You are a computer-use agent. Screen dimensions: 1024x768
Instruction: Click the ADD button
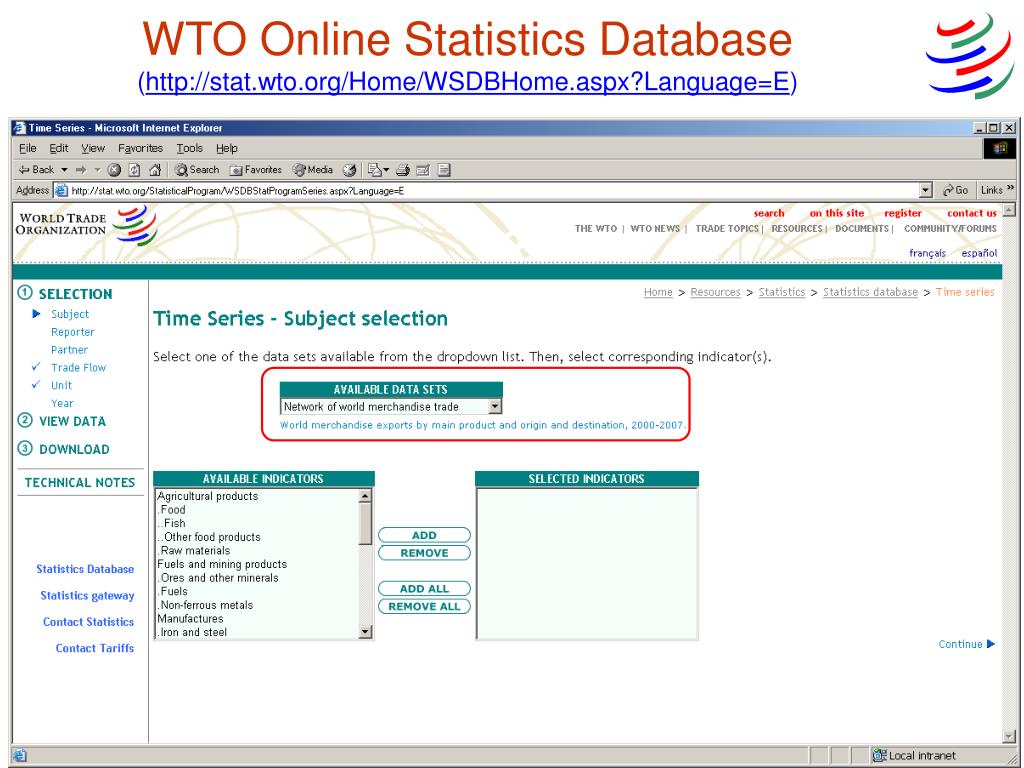(424, 535)
